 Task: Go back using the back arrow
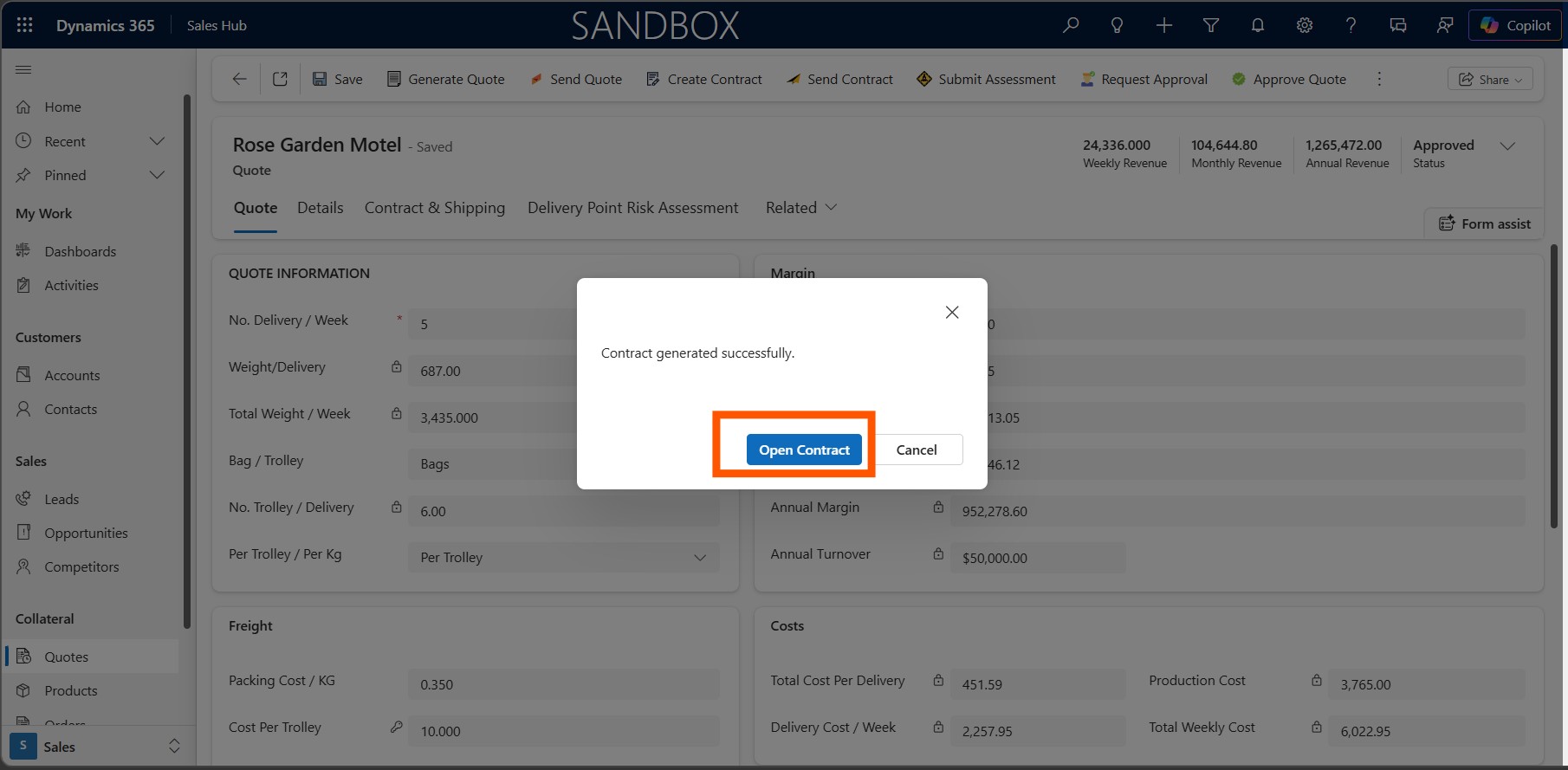click(x=240, y=79)
